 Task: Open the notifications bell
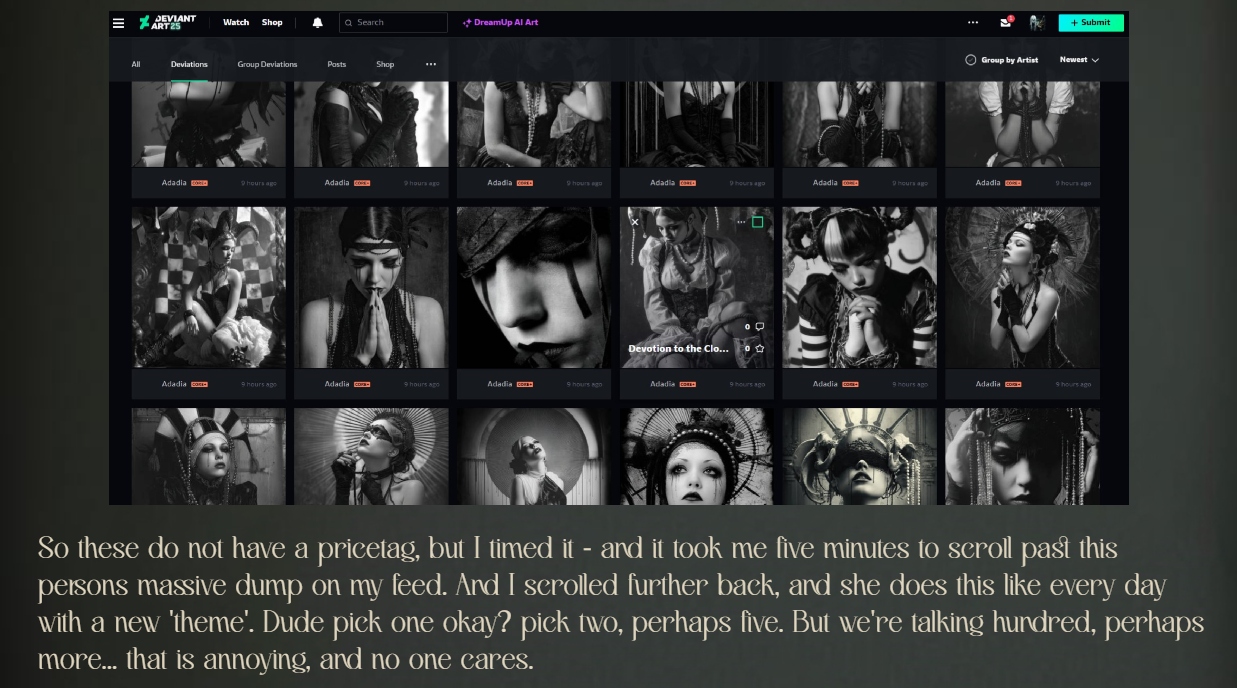click(318, 23)
